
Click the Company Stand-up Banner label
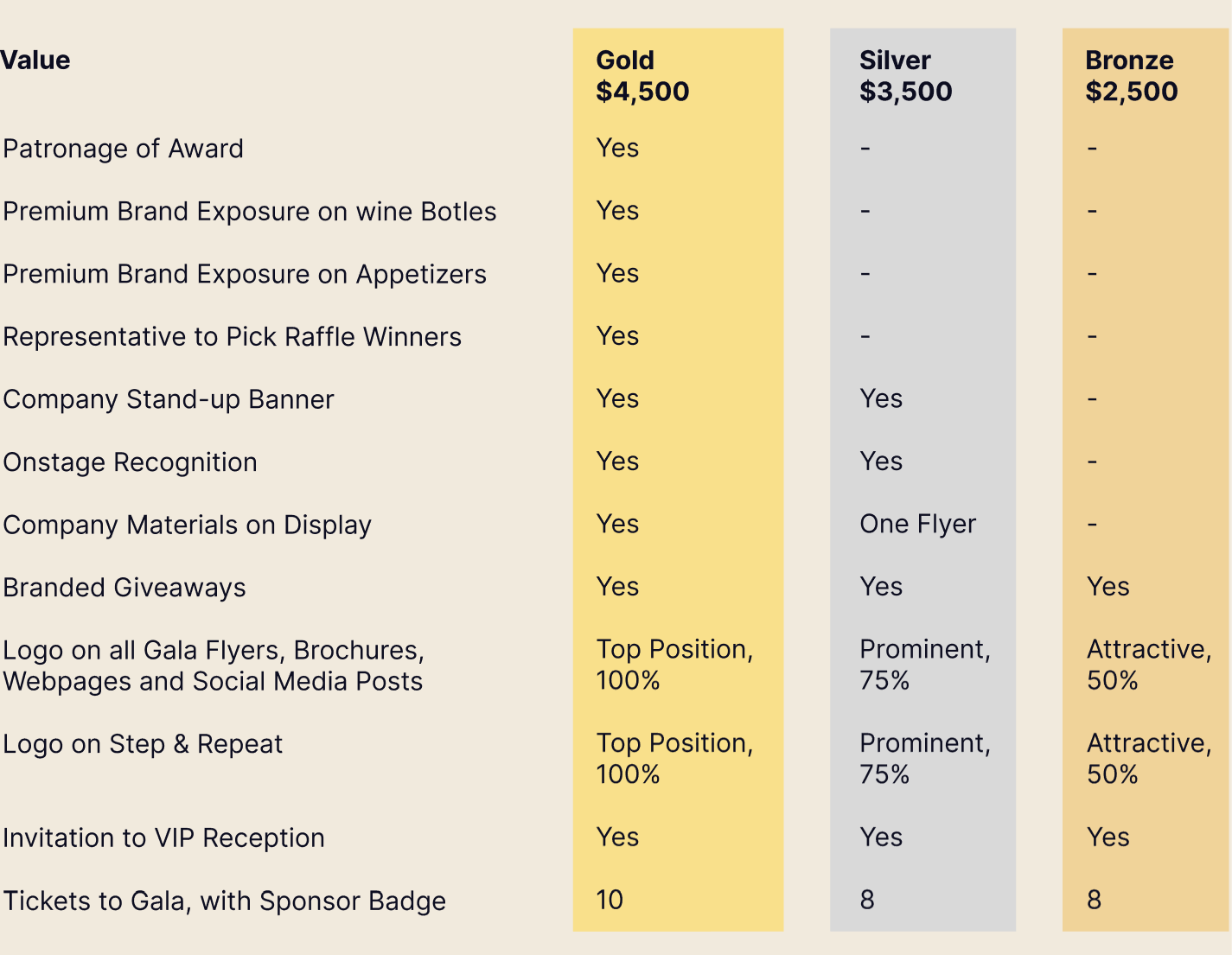click(169, 399)
